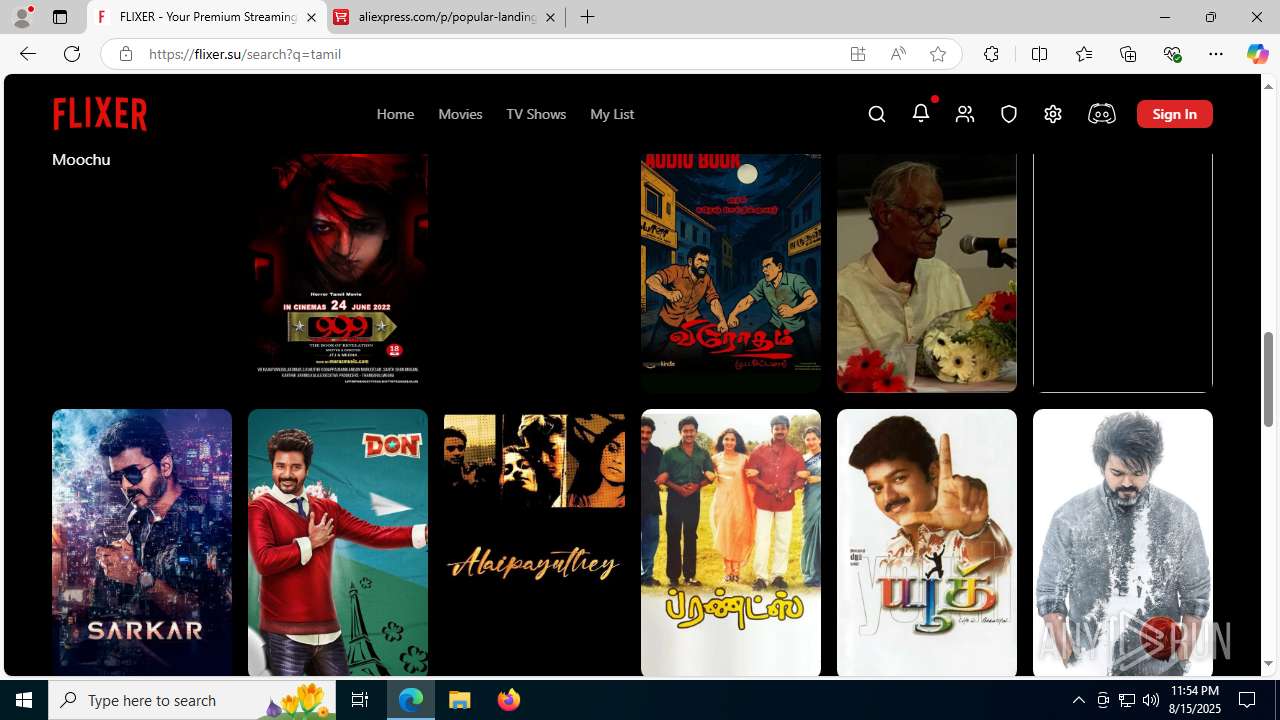Select the FLIXER Premium Streaming tab
This screenshot has width=1280, height=720.
click(x=207, y=17)
